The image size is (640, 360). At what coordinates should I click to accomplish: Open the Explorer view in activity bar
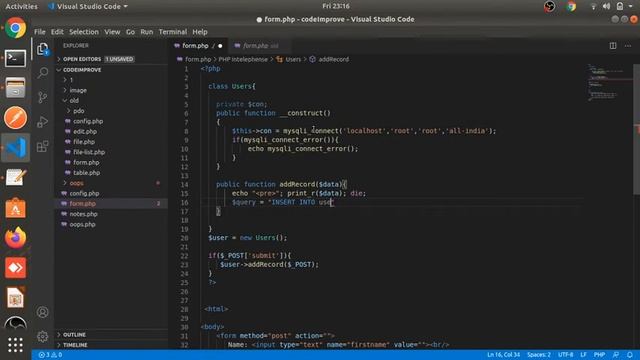tap(42, 49)
